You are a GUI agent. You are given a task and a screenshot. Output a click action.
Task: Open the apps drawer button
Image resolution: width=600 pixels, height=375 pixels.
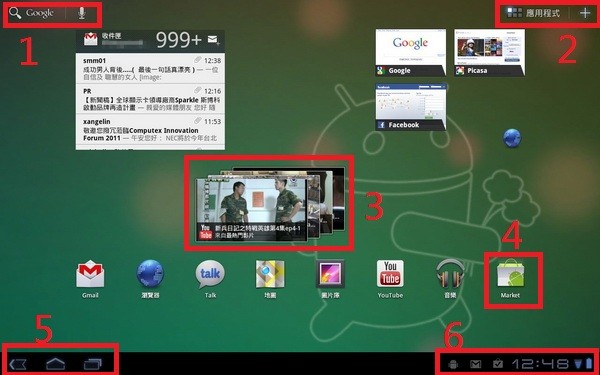pyautogui.click(x=533, y=13)
